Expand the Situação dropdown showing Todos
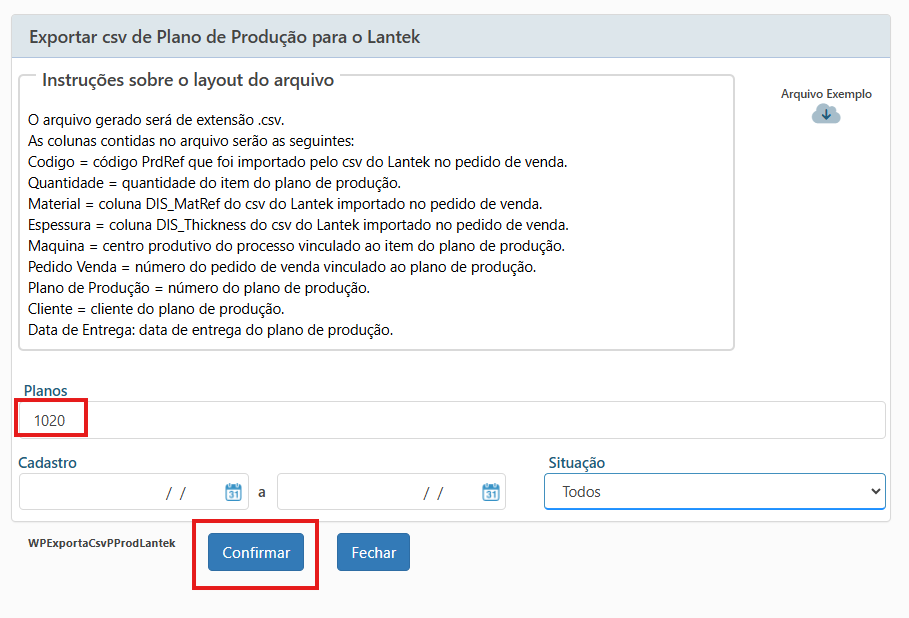This screenshot has height=618, width=909. (714, 492)
